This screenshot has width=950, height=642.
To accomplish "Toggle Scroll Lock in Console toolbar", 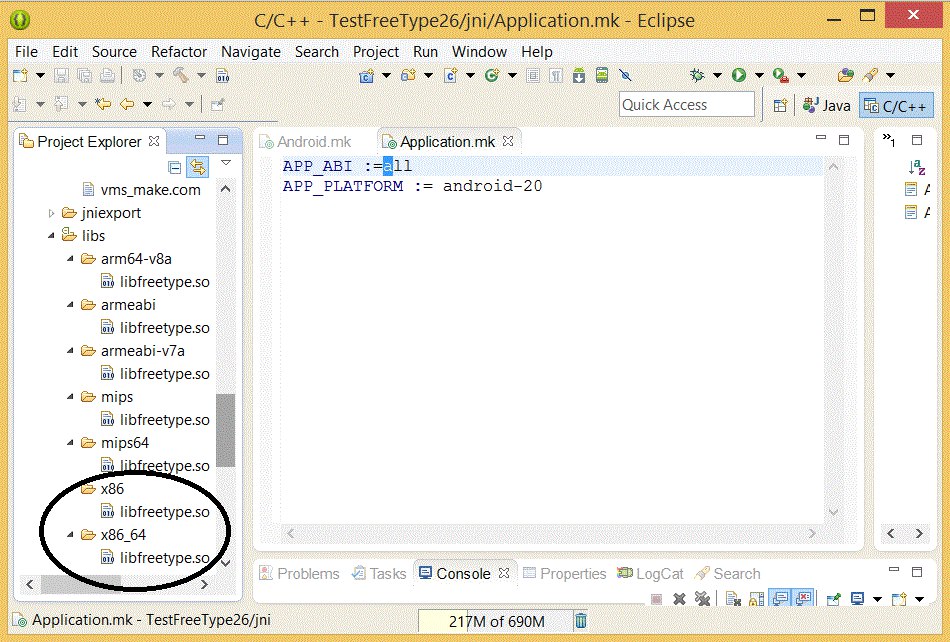I will (x=757, y=599).
